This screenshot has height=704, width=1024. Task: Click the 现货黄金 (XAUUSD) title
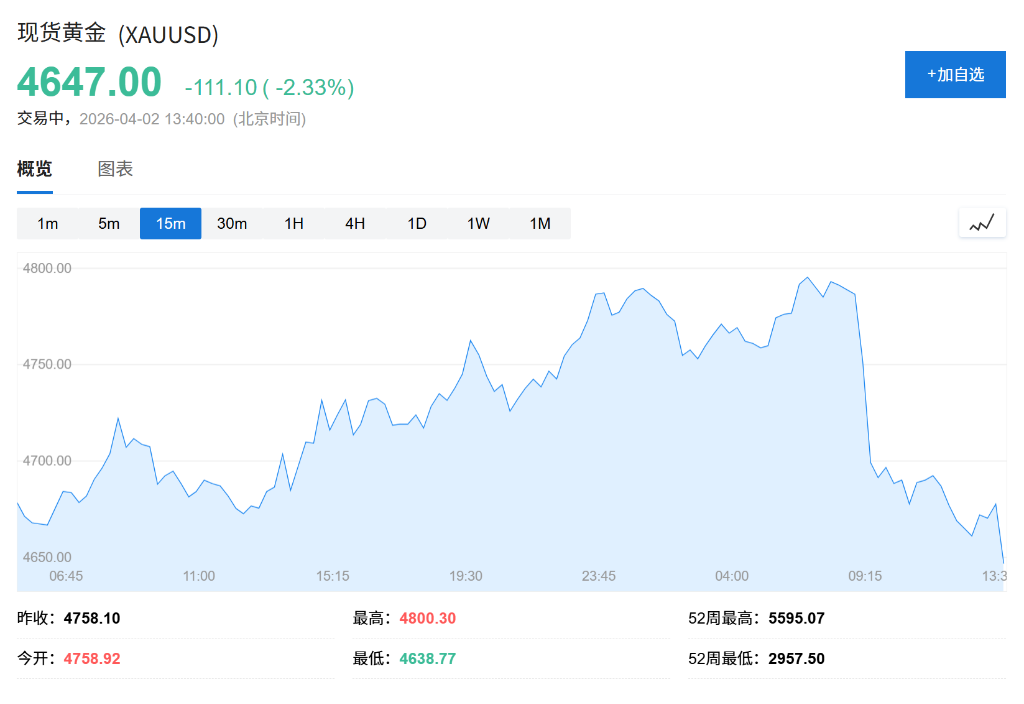[116, 34]
